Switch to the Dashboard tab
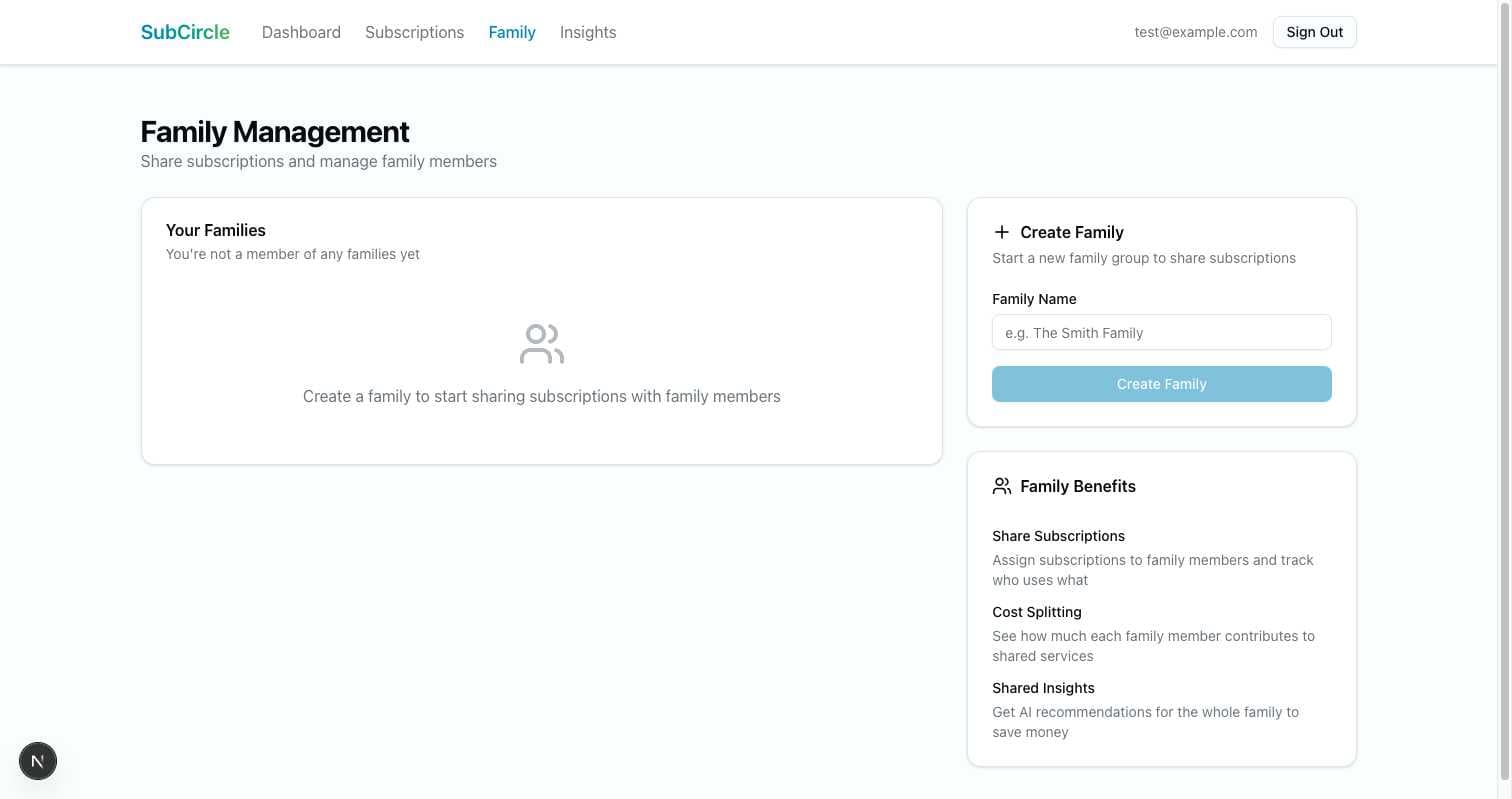This screenshot has height=799, width=1512. (x=301, y=32)
